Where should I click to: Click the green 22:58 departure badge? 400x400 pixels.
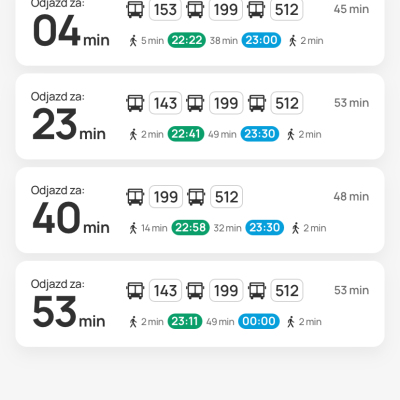point(191,228)
